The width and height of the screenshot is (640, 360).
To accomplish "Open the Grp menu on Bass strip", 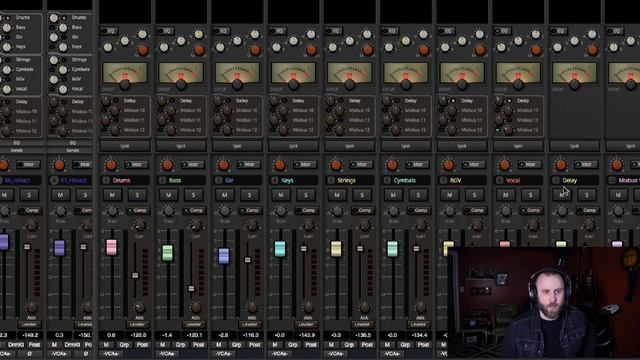I will pyautogui.click(x=180, y=345).
